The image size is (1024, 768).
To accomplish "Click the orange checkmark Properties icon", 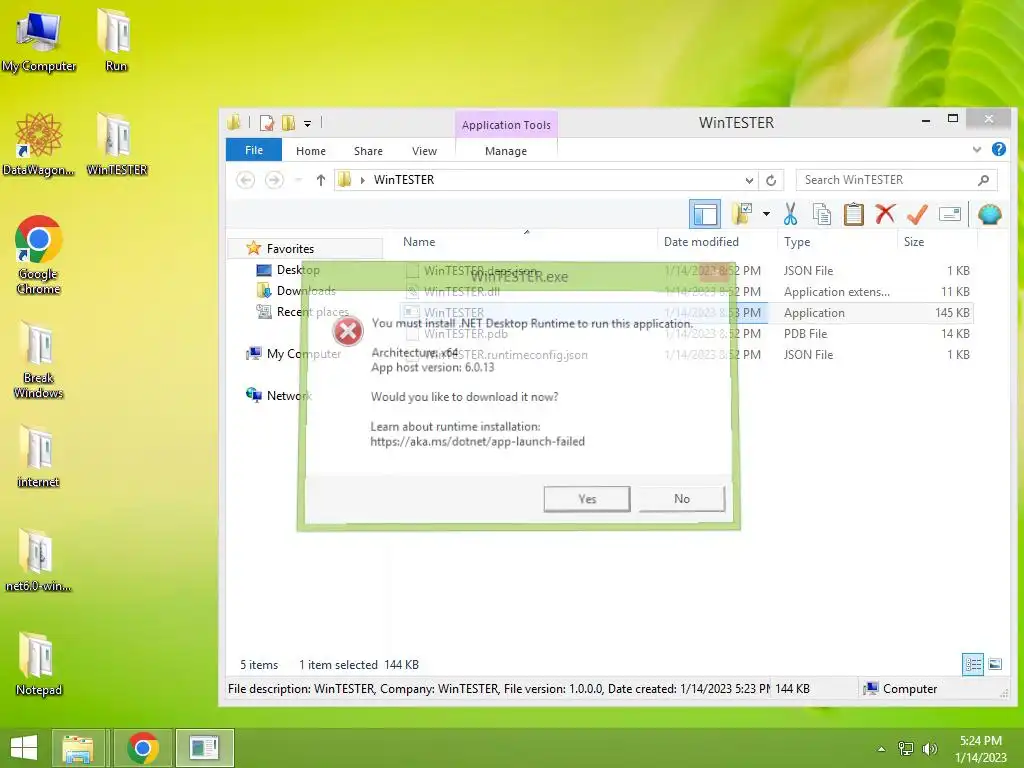I will click(x=918, y=214).
